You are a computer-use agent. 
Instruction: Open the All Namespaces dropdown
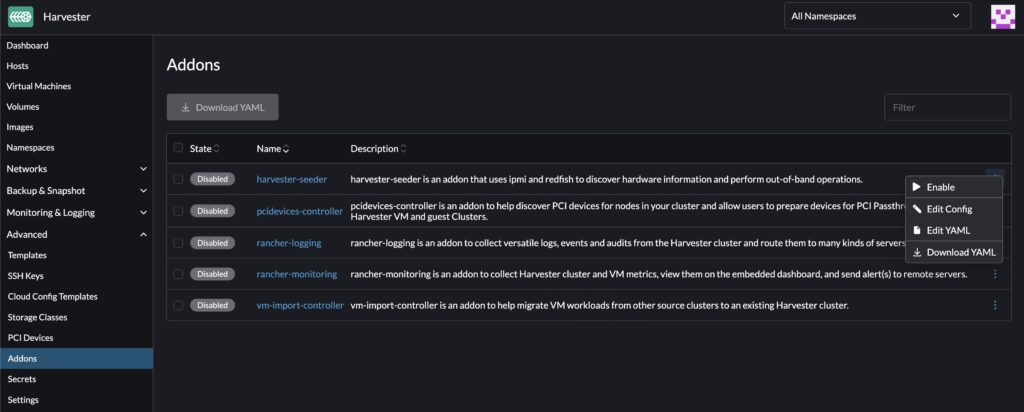click(x=877, y=16)
